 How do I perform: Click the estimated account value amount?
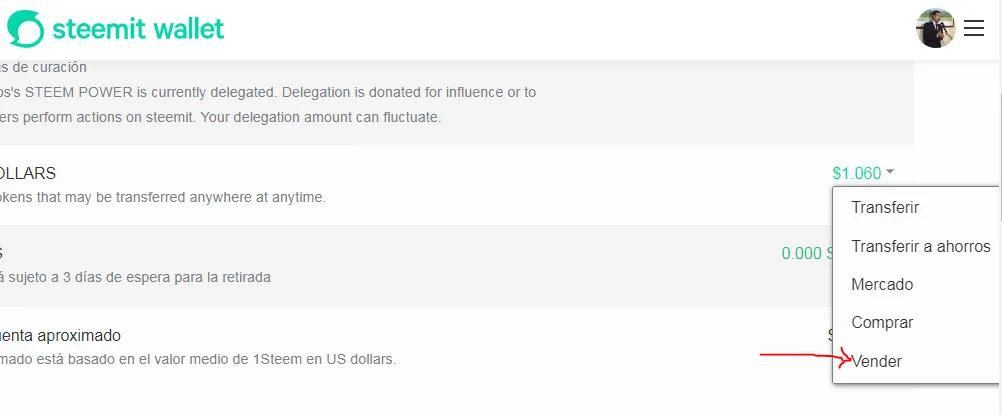pyautogui.click(x=829, y=335)
